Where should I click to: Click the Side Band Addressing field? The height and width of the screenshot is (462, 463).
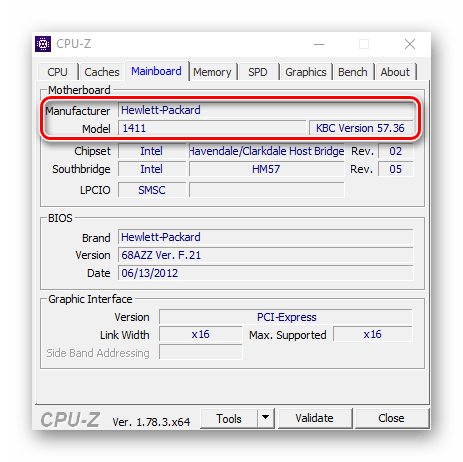click(x=201, y=352)
